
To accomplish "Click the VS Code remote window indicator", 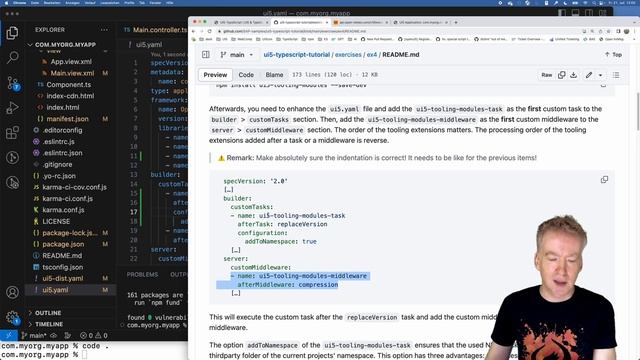I will coord(9,336).
